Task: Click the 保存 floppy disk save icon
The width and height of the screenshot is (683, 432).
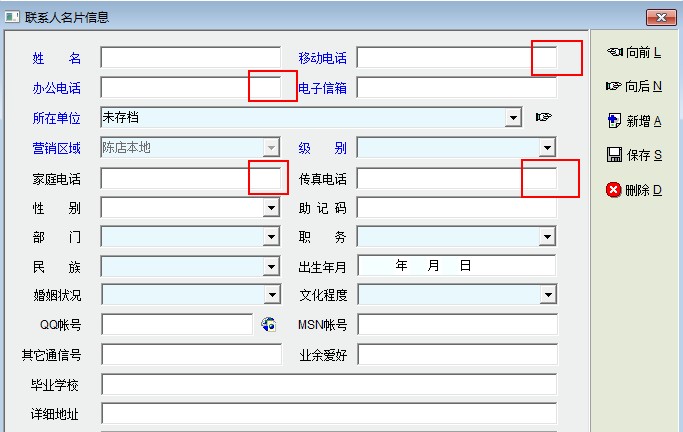Action: tap(614, 155)
